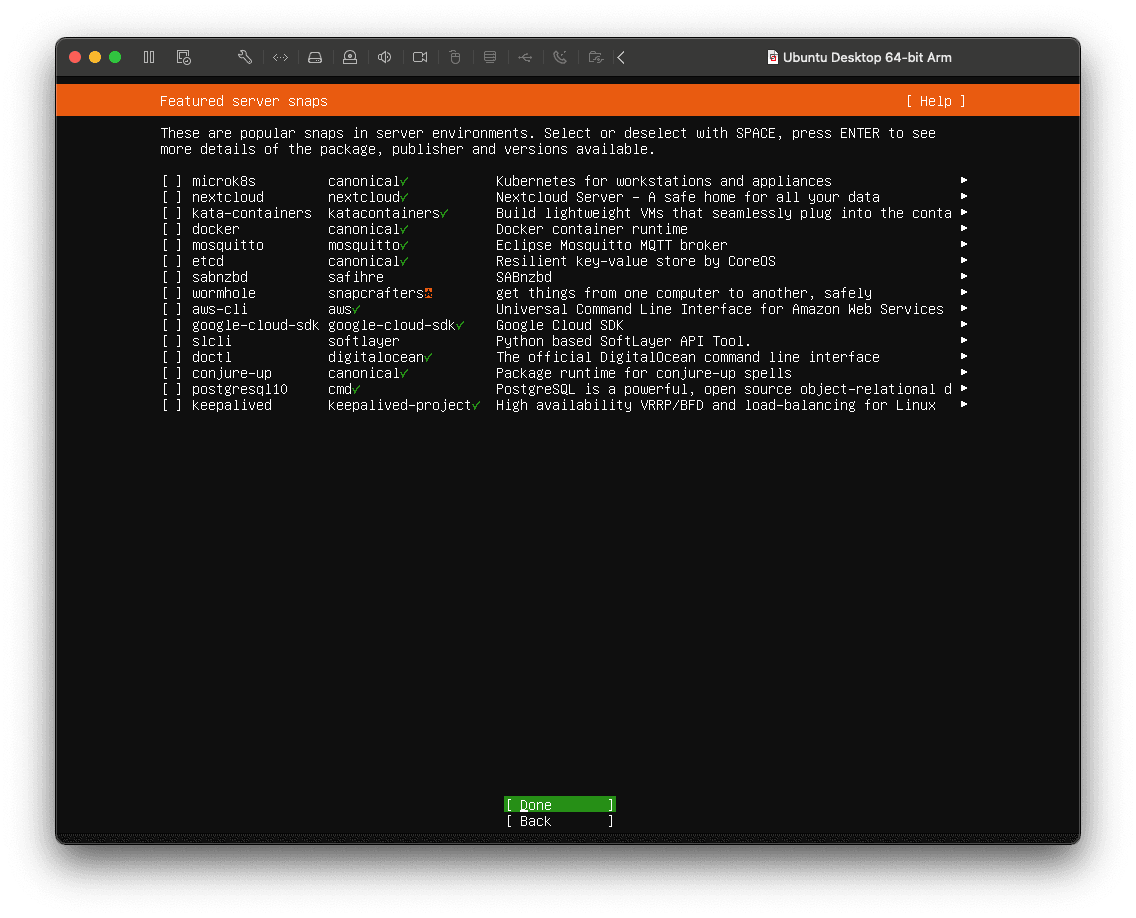Toggle the etcd snap checkbox

(x=172, y=261)
